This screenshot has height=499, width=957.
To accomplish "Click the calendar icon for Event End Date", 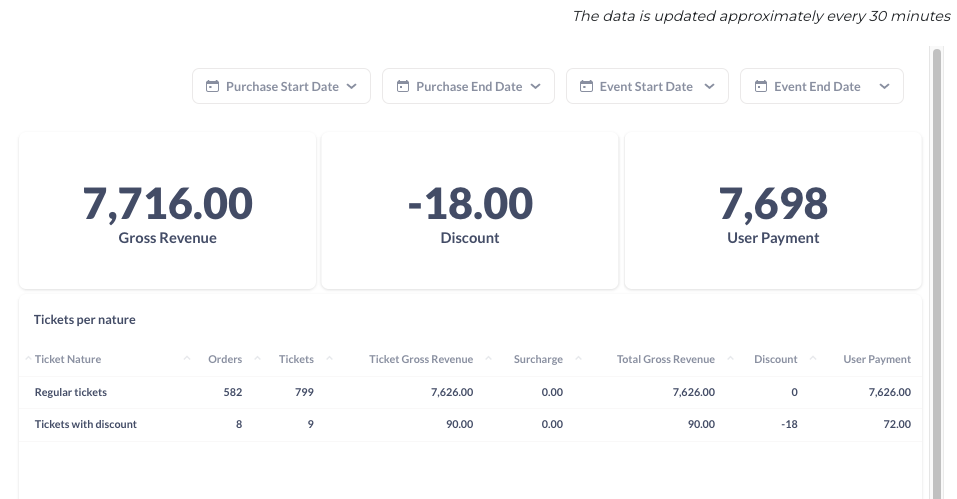I will tap(760, 86).
